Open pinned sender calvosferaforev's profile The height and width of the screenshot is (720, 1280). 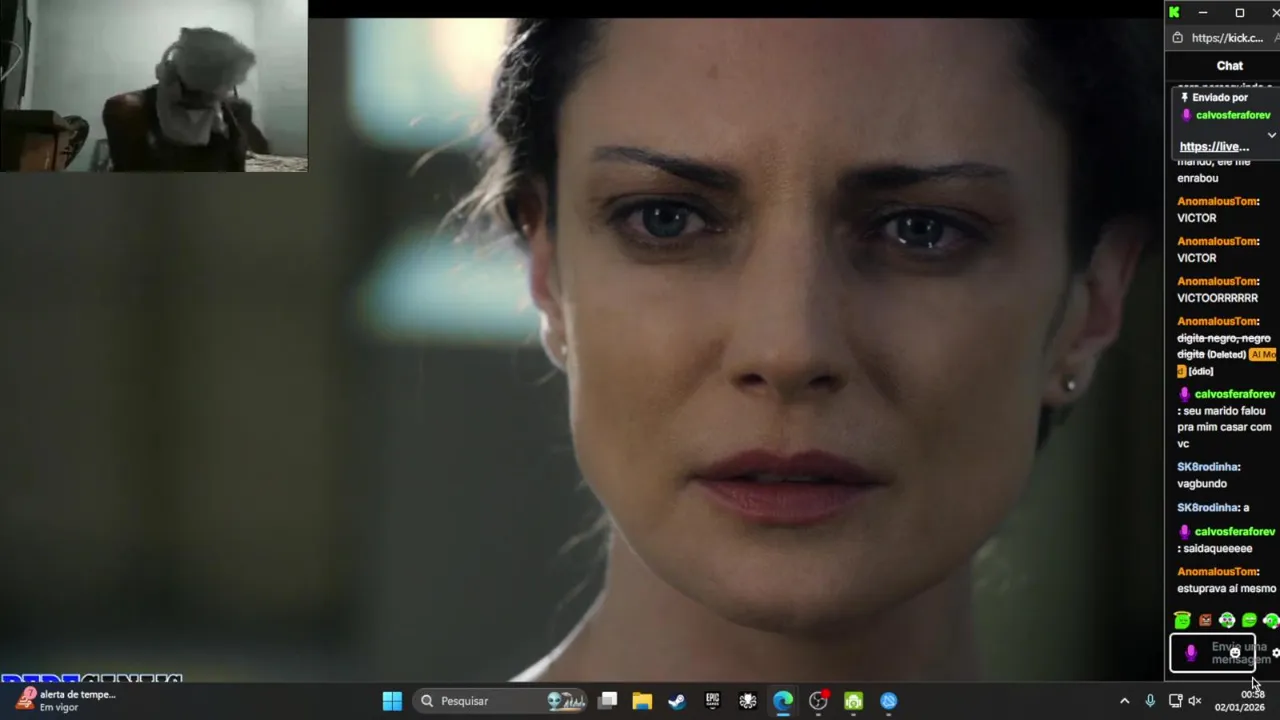[x=1233, y=115]
